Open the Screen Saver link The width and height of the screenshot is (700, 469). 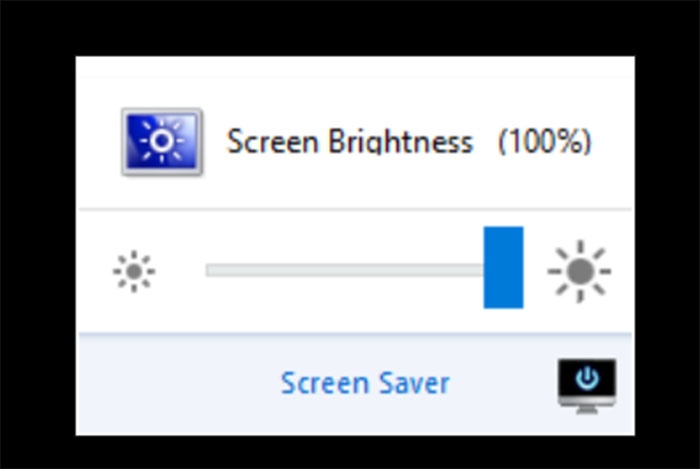coord(365,383)
